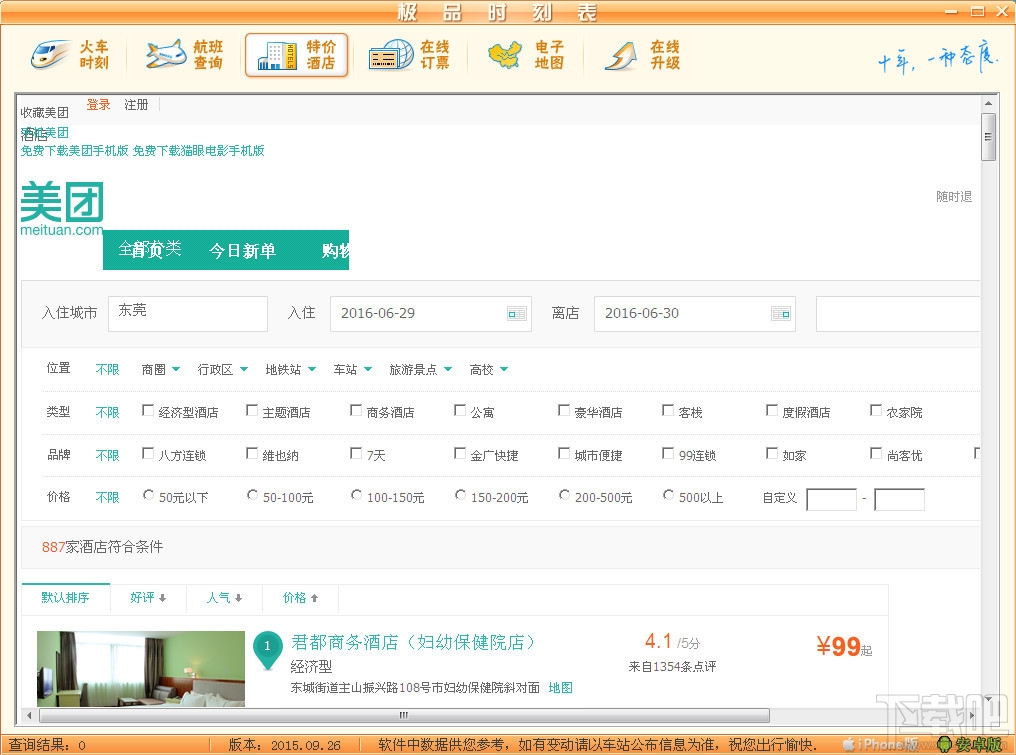This screenshot has width=1016, height=755.
Task: Click the Meituan logo
Action: [62, 204]
